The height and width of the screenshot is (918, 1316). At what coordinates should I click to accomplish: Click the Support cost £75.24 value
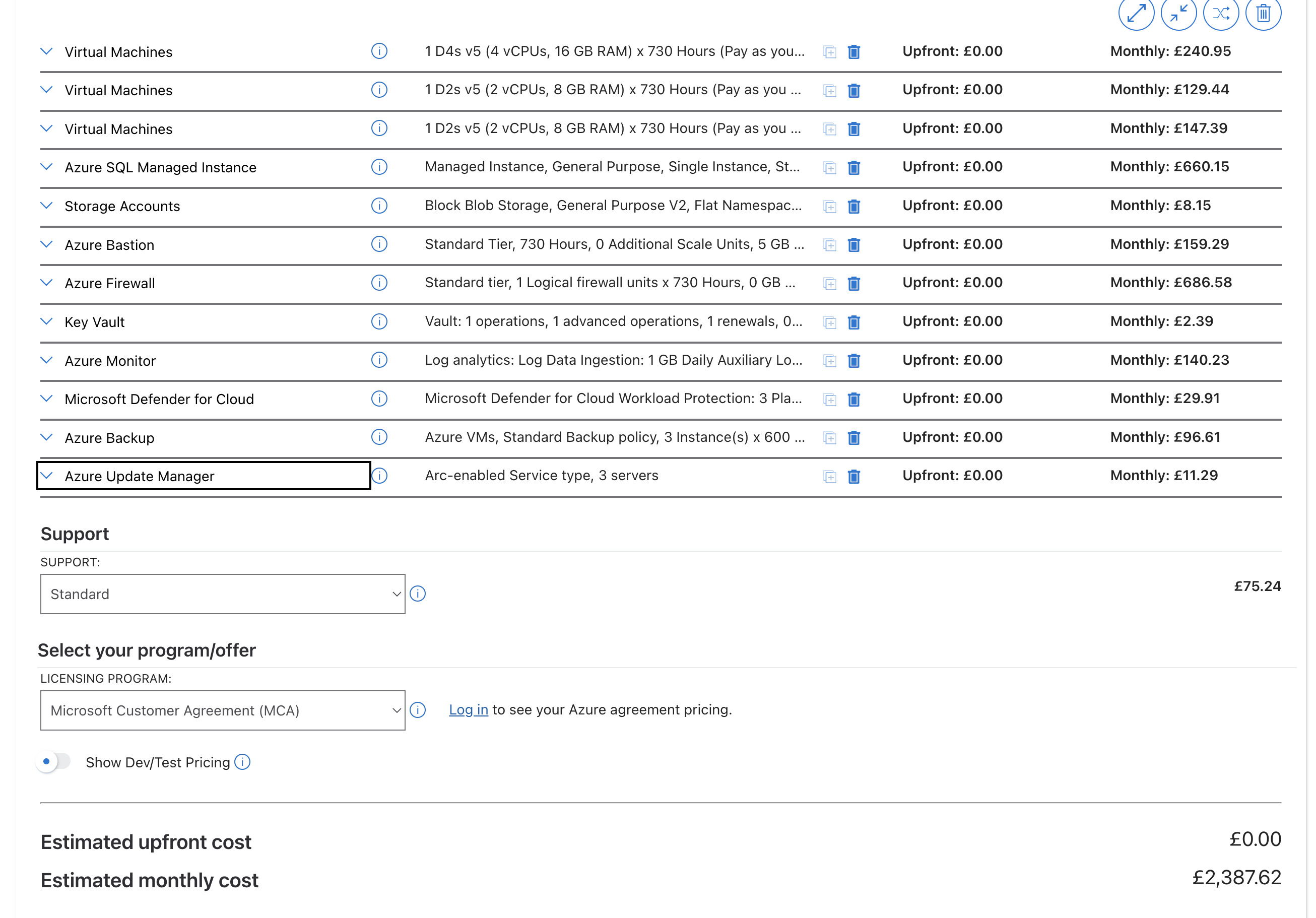point(1258,586)
